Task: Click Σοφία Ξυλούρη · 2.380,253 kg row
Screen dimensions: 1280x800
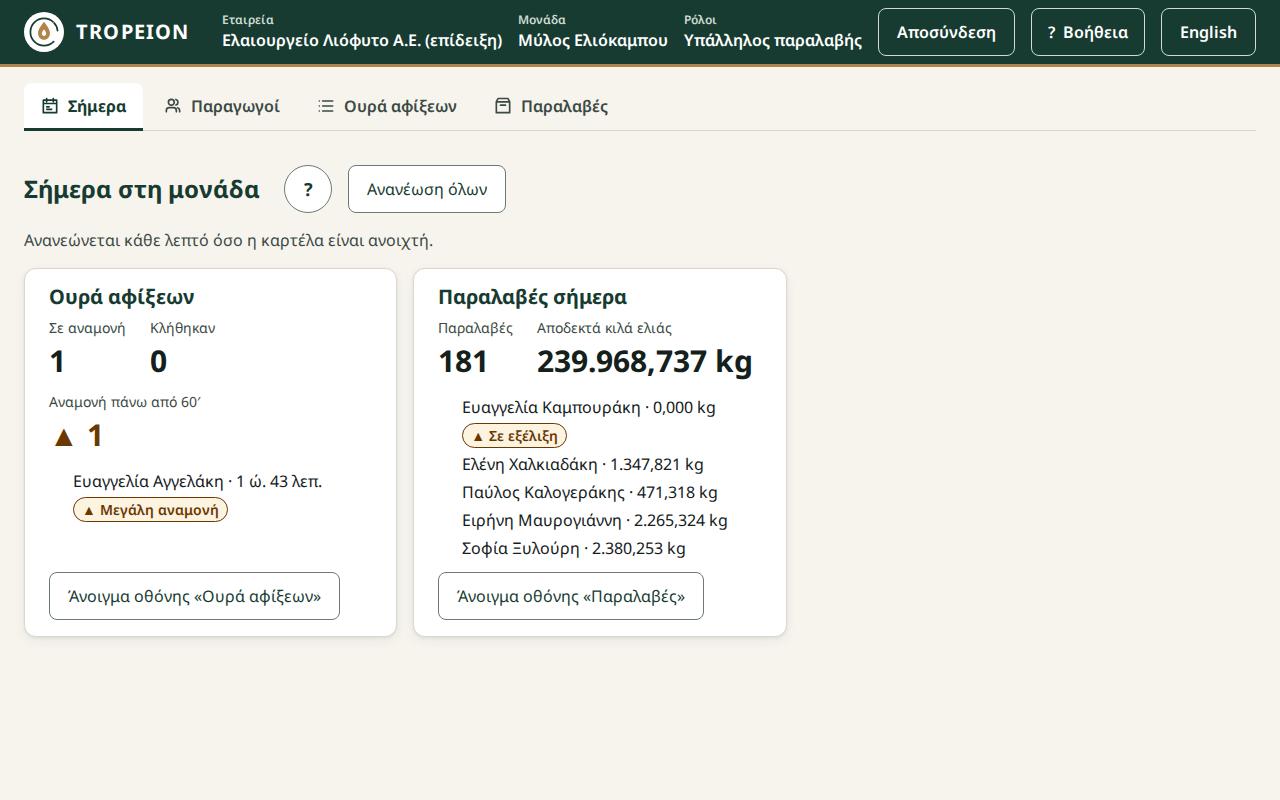Action: pos(574,548)
